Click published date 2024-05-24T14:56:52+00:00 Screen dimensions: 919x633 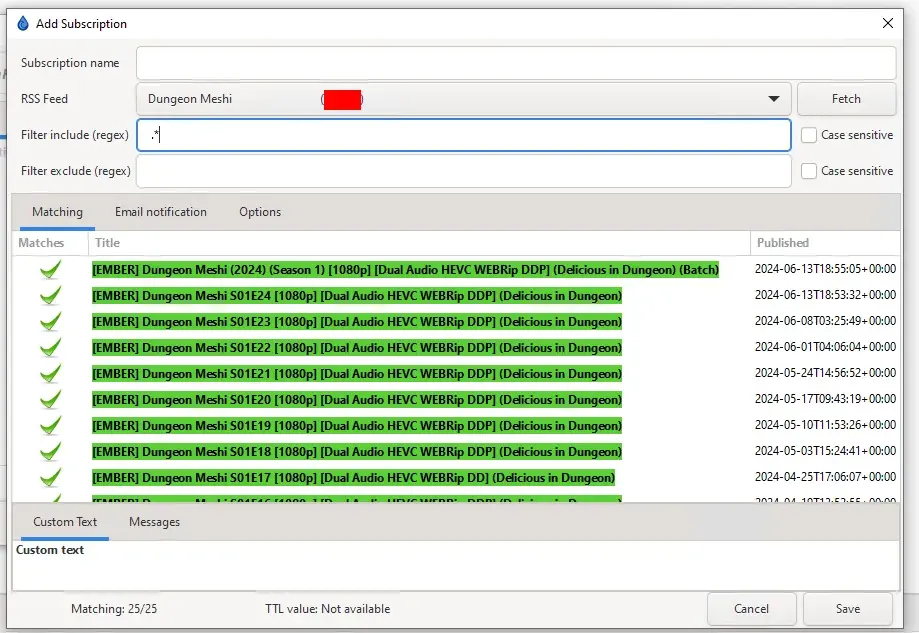pos(825,373)
